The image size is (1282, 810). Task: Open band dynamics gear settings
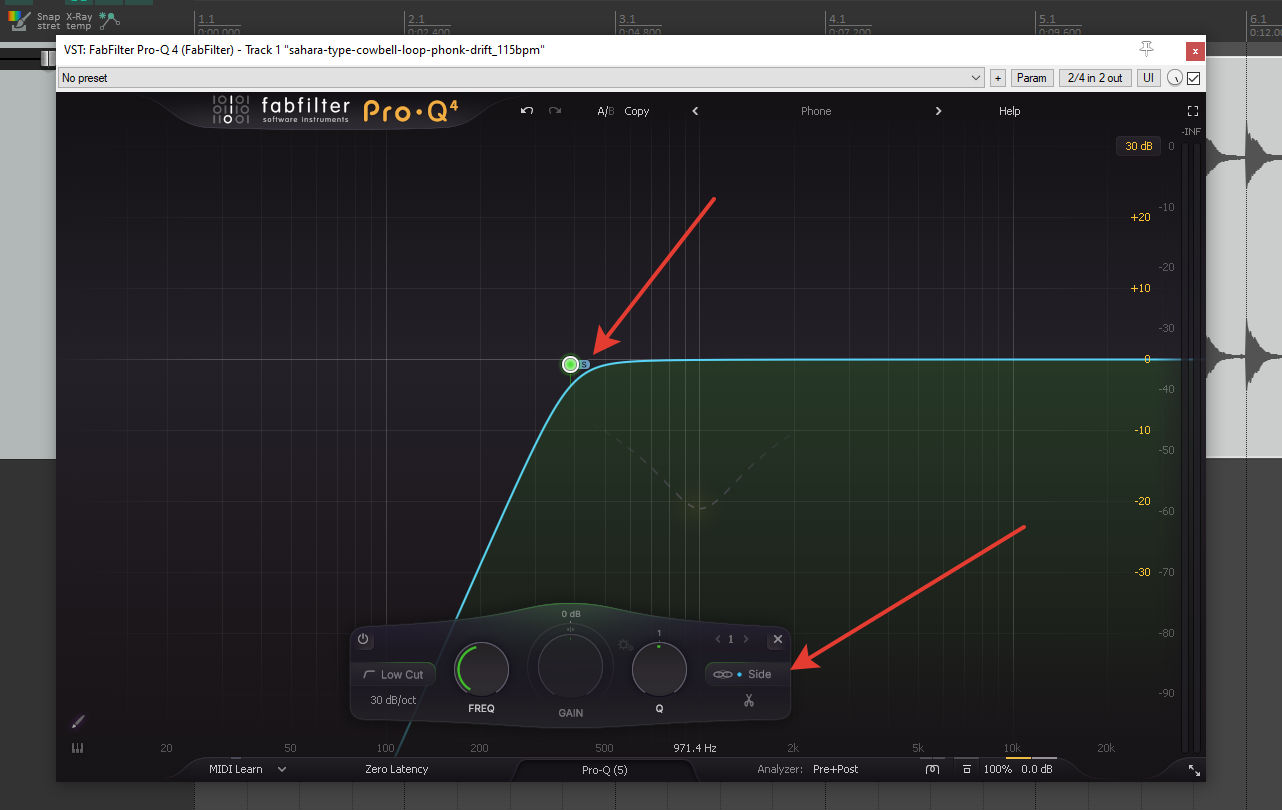tap(626, 645)
